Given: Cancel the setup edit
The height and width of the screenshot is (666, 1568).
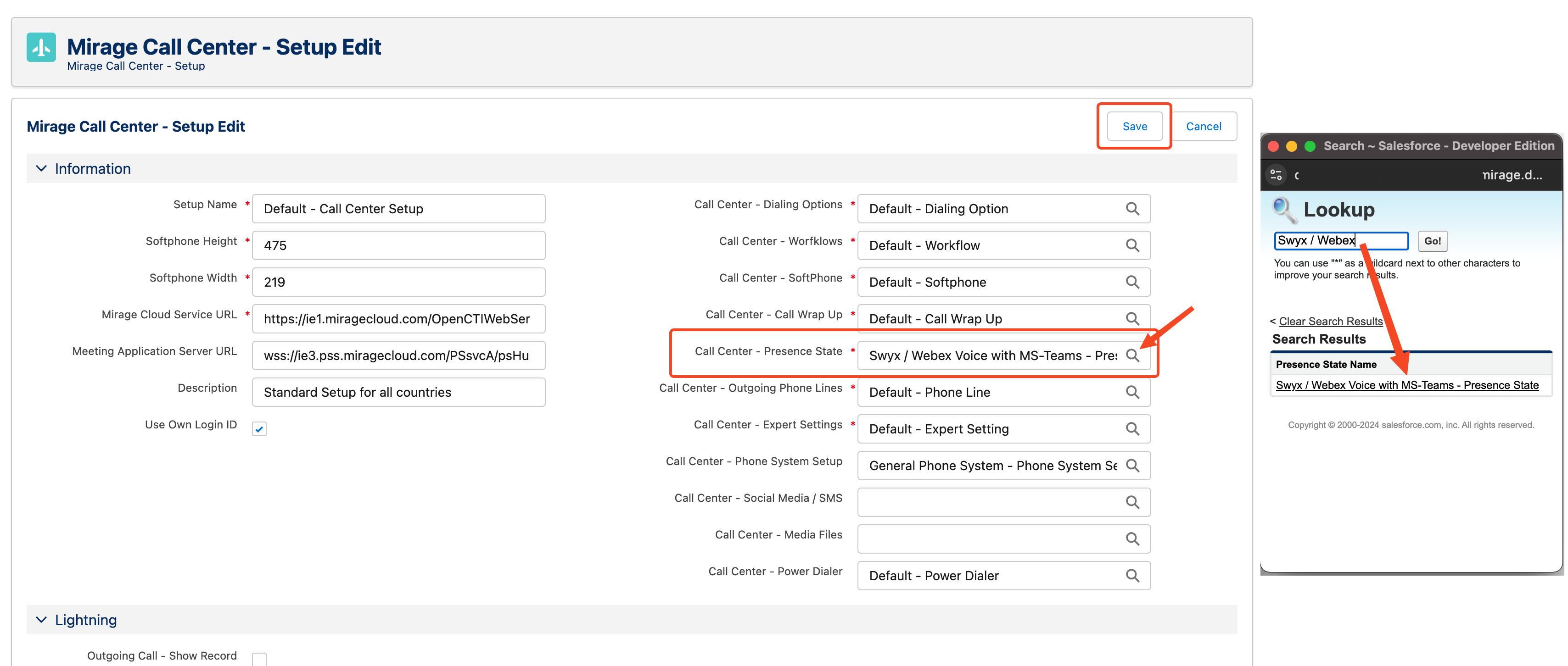Looking at the screenshot, I should pyautogui.click(x=1204, y=126).
